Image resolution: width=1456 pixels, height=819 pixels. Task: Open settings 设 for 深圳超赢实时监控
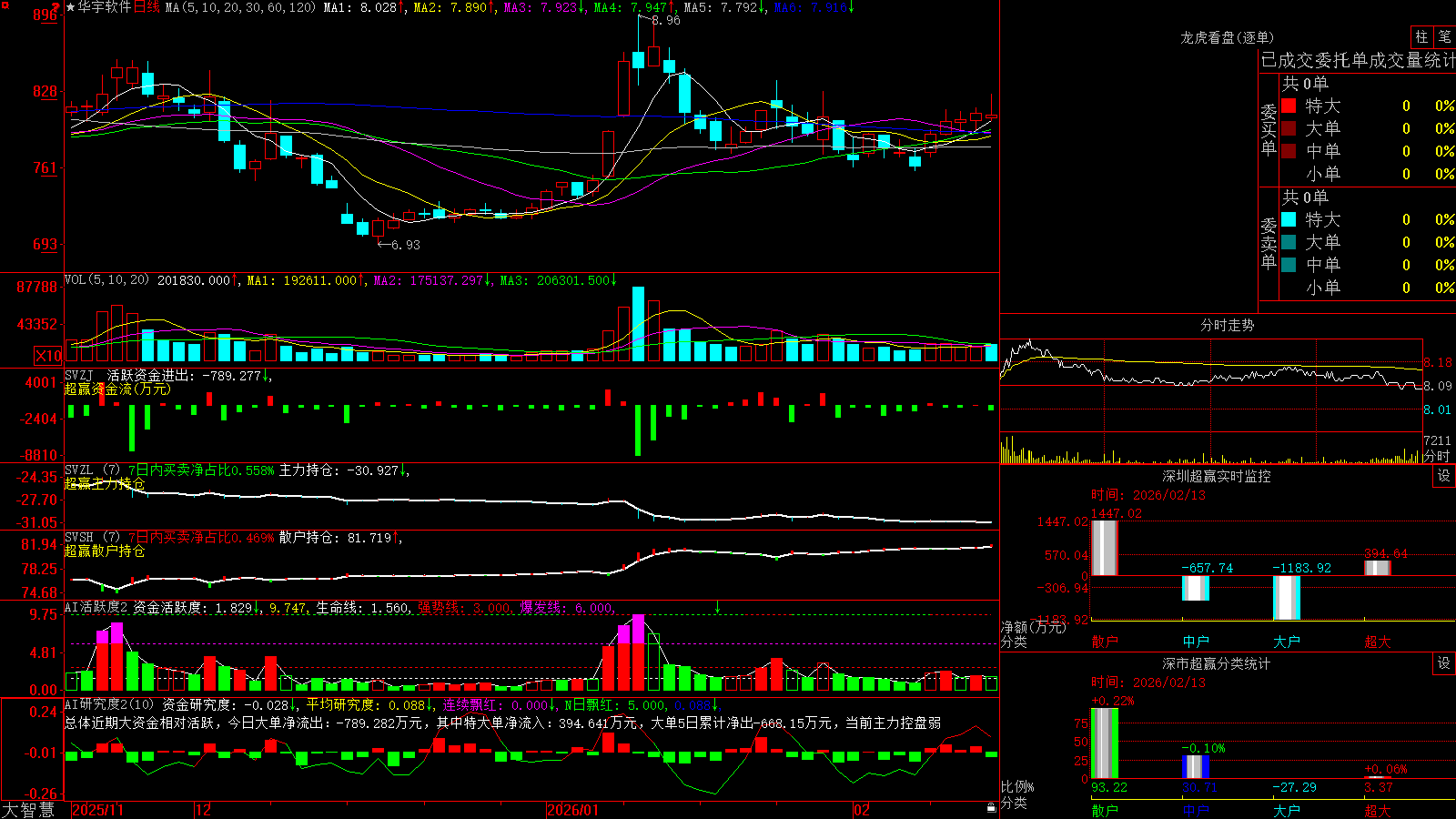click(1444, 476)
